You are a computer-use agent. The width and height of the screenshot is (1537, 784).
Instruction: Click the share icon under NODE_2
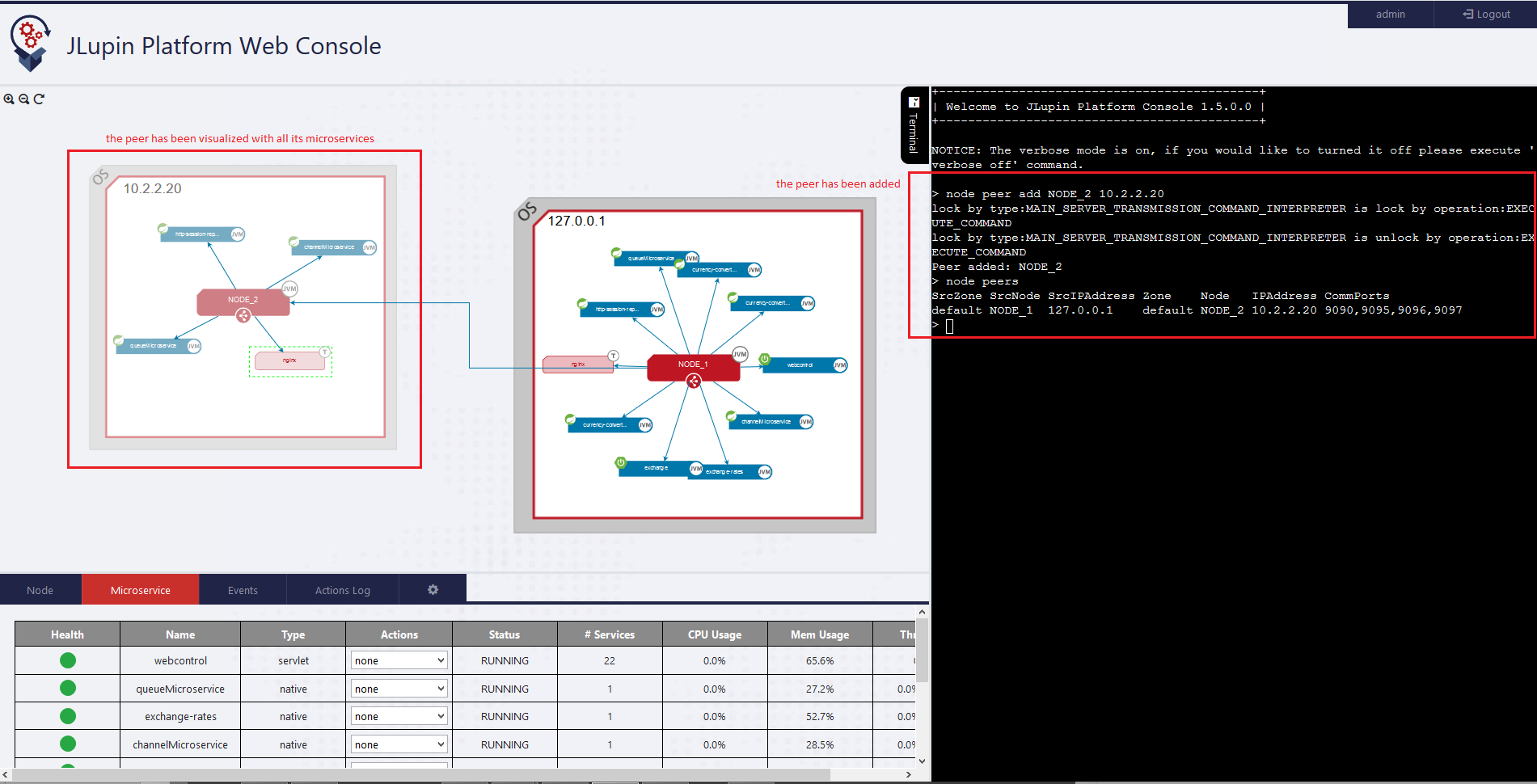(243, 316)
